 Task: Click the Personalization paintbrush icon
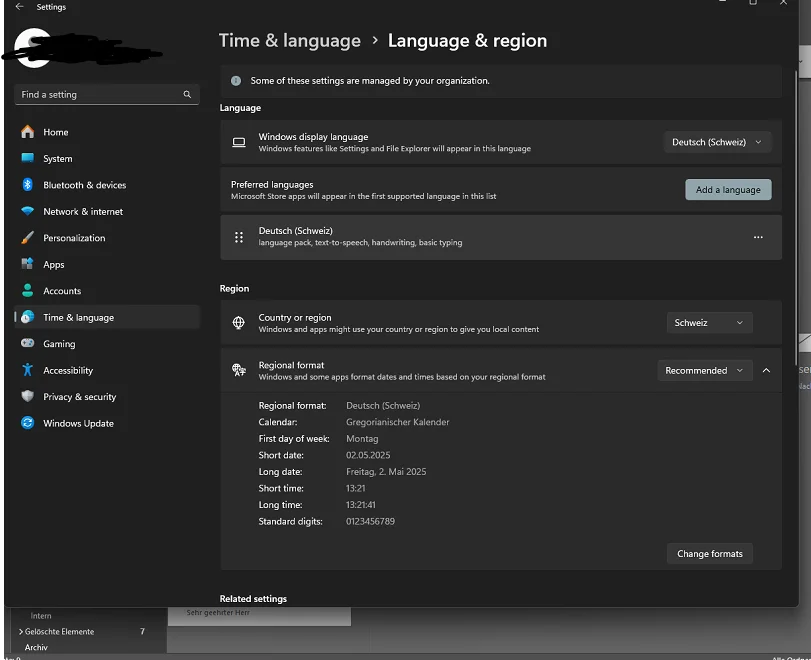pos(28,237)
